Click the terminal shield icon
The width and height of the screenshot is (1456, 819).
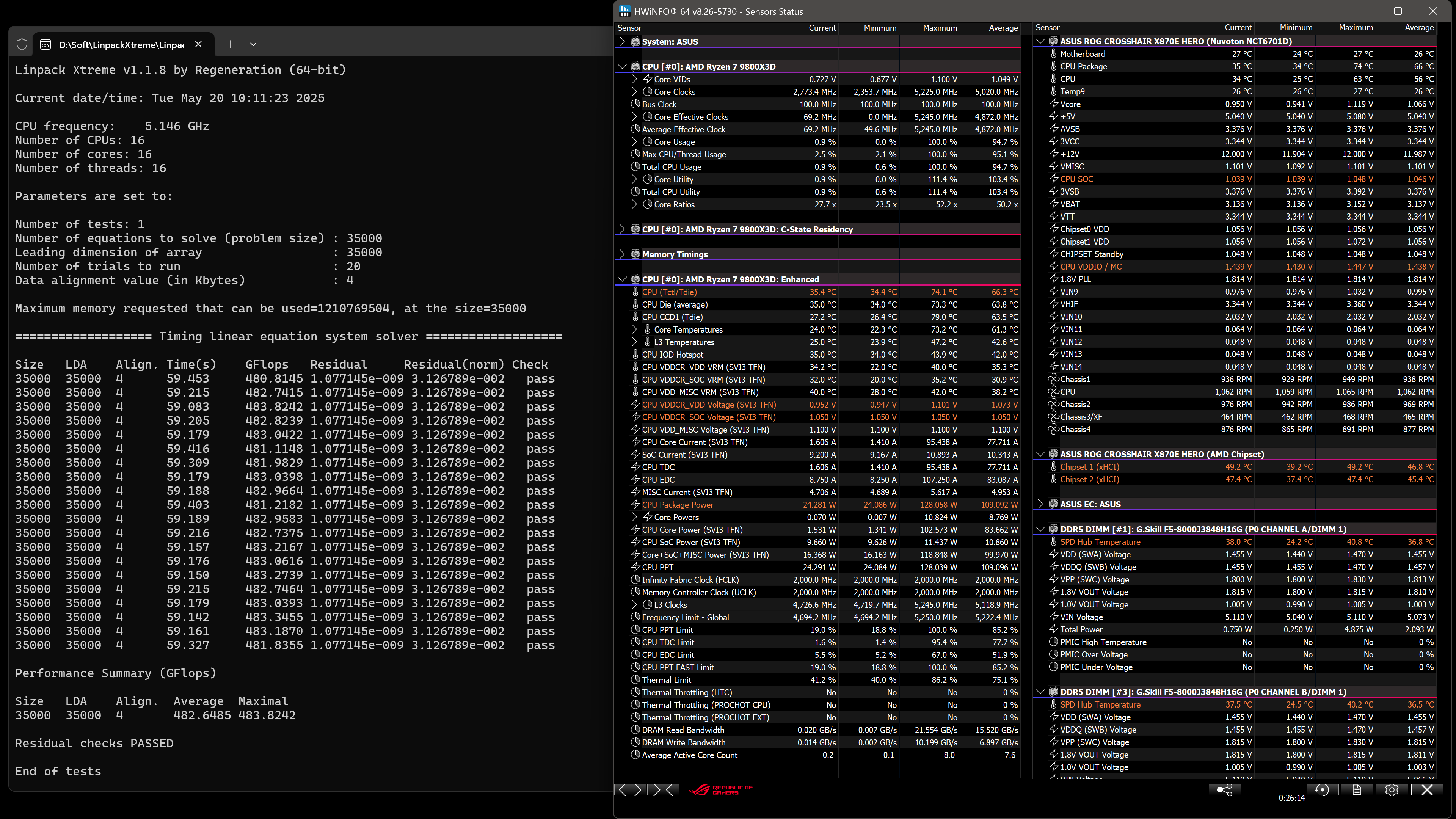point(22,44)
